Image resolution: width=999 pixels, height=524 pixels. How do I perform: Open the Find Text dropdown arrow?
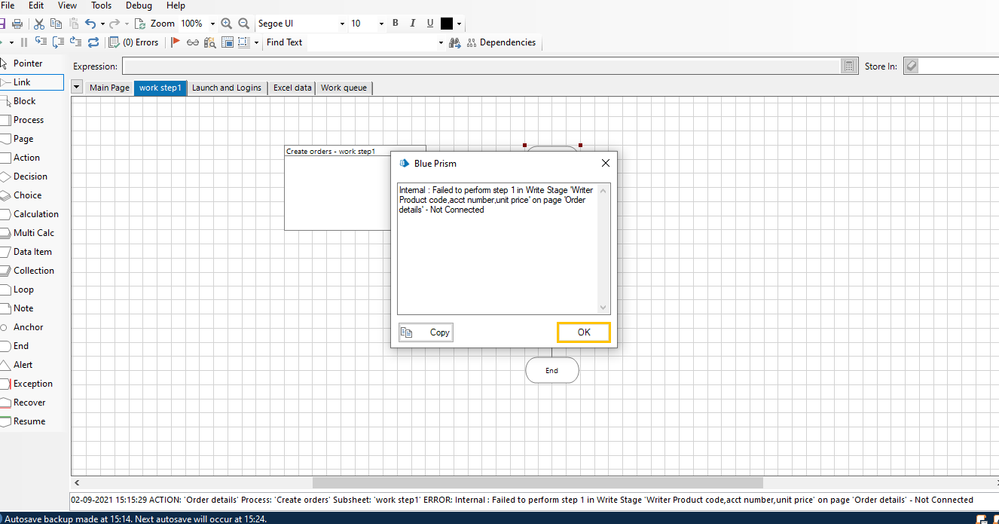(440, 43)
